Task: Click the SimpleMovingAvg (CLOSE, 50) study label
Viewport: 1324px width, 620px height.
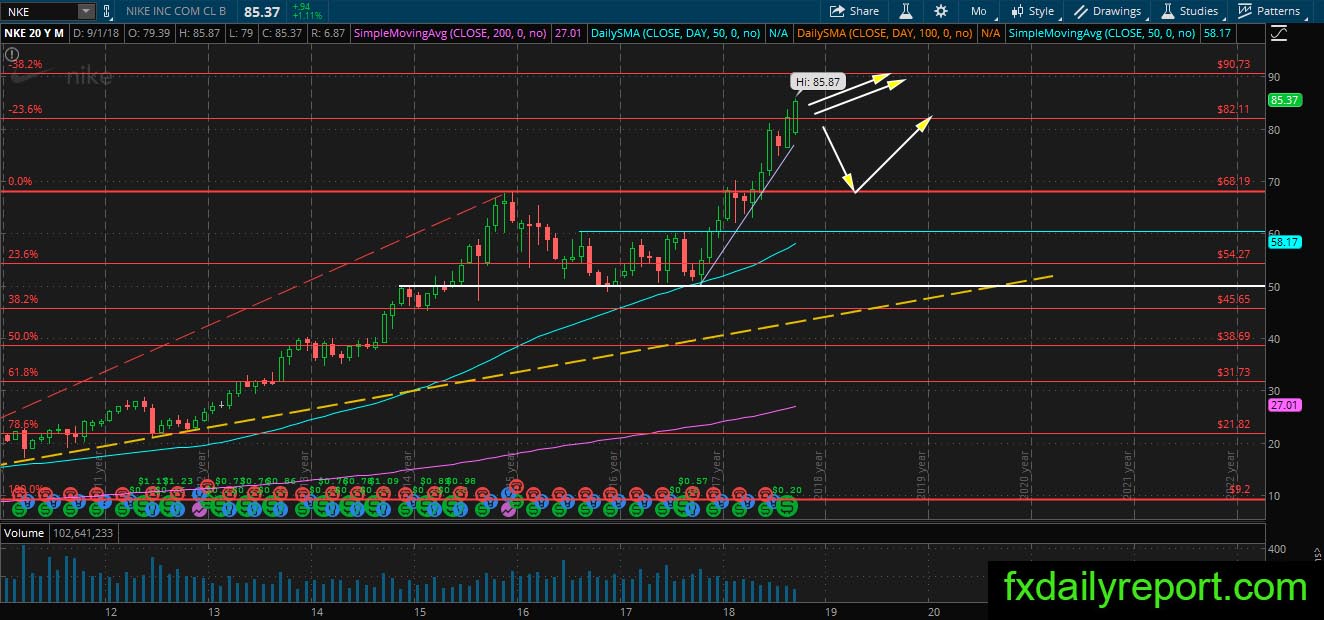Action: click(x=1102, y=33)
